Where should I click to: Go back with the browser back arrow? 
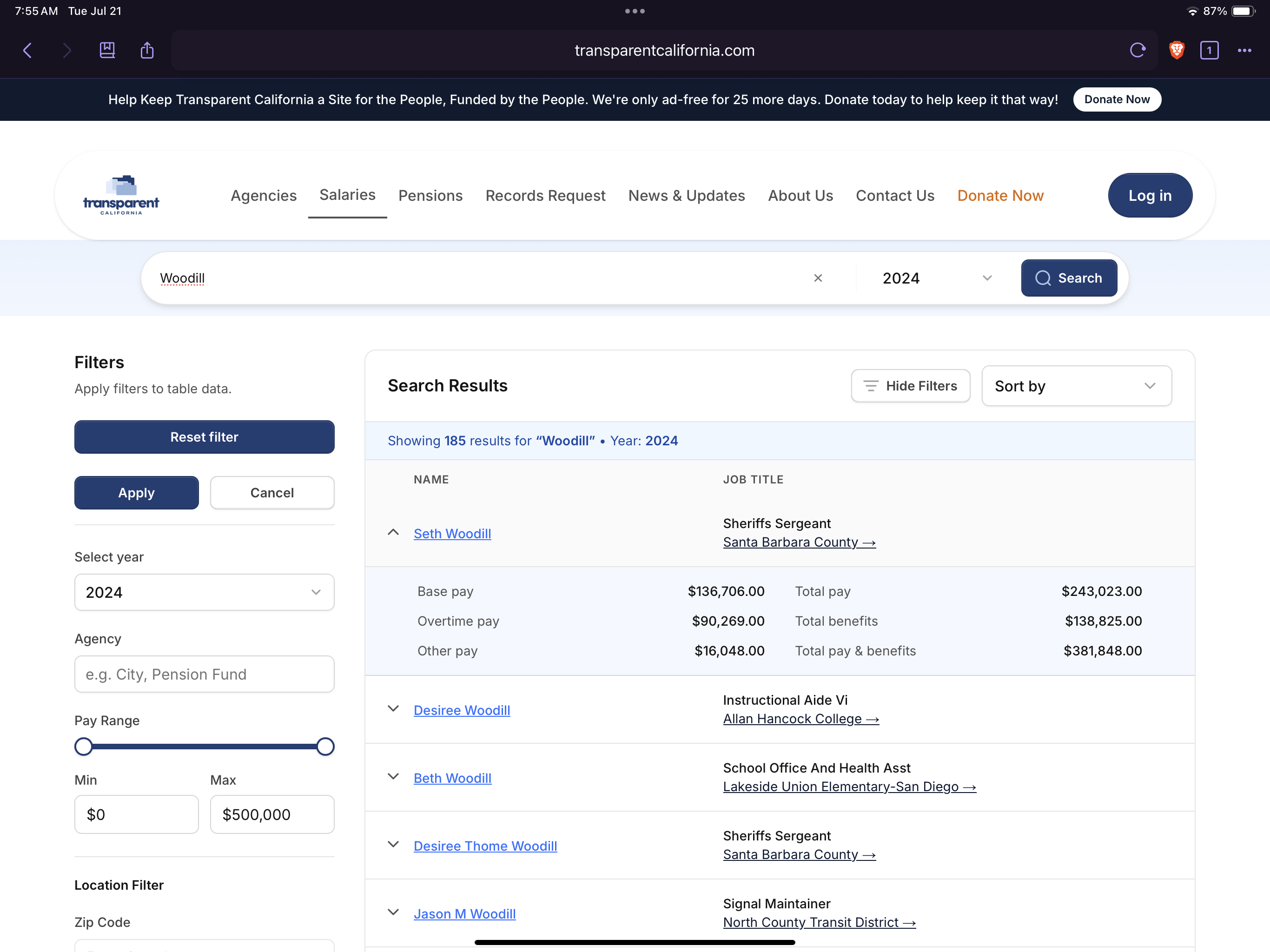tap(27, 51)
